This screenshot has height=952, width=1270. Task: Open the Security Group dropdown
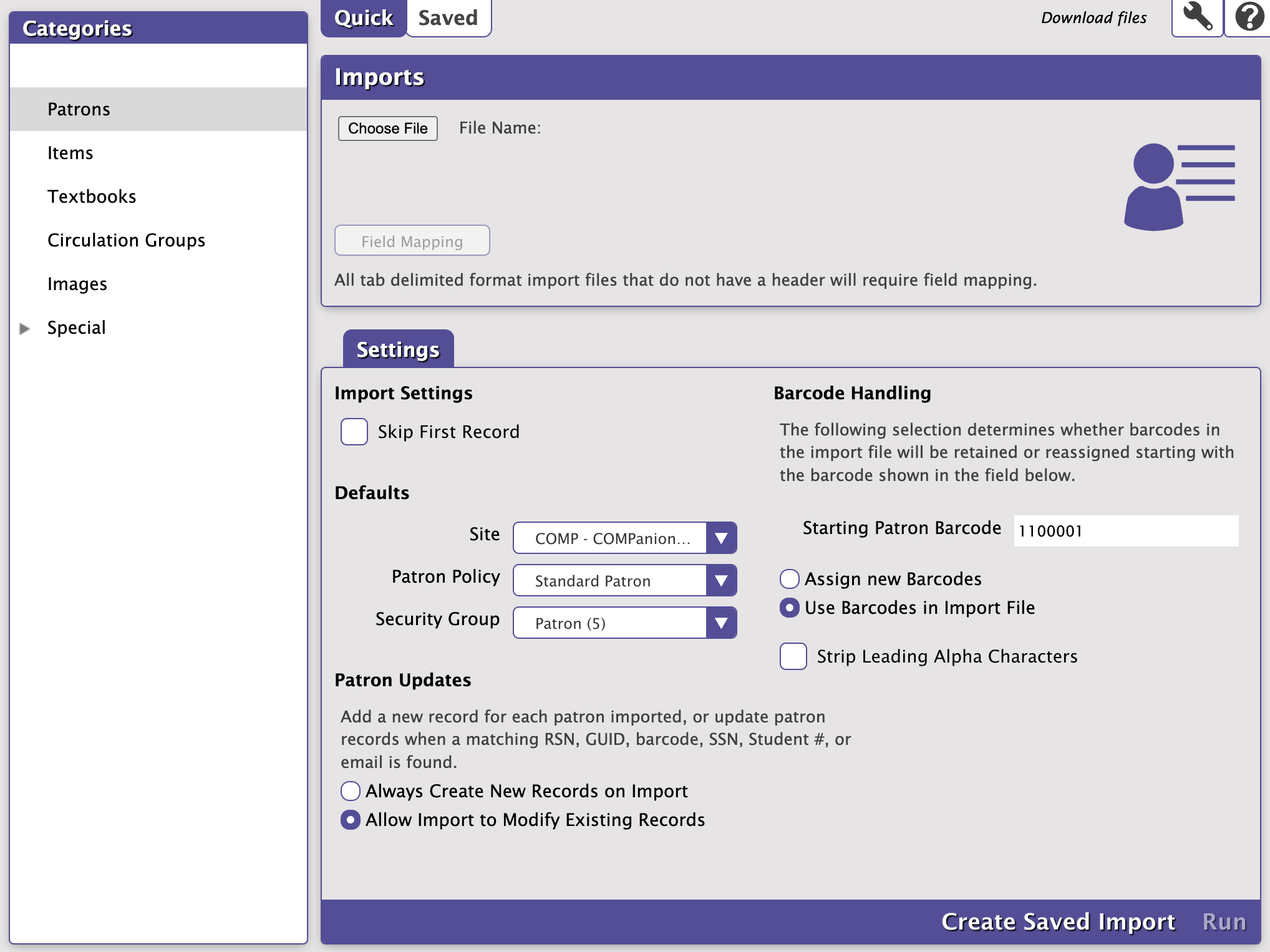pyautogui.click(x=624, y=623)
